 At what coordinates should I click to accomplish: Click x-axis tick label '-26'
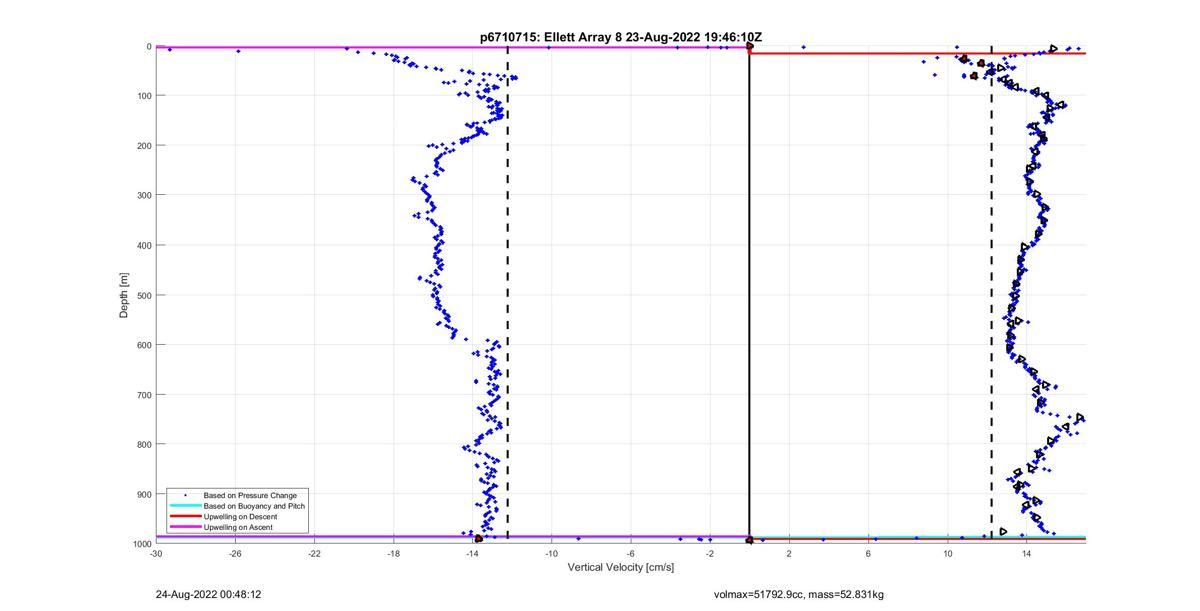click(x=235, y=553)
